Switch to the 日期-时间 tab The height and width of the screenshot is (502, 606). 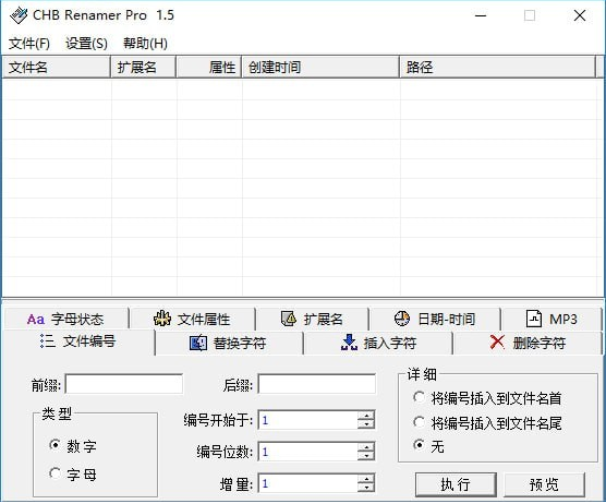[435, 319]
